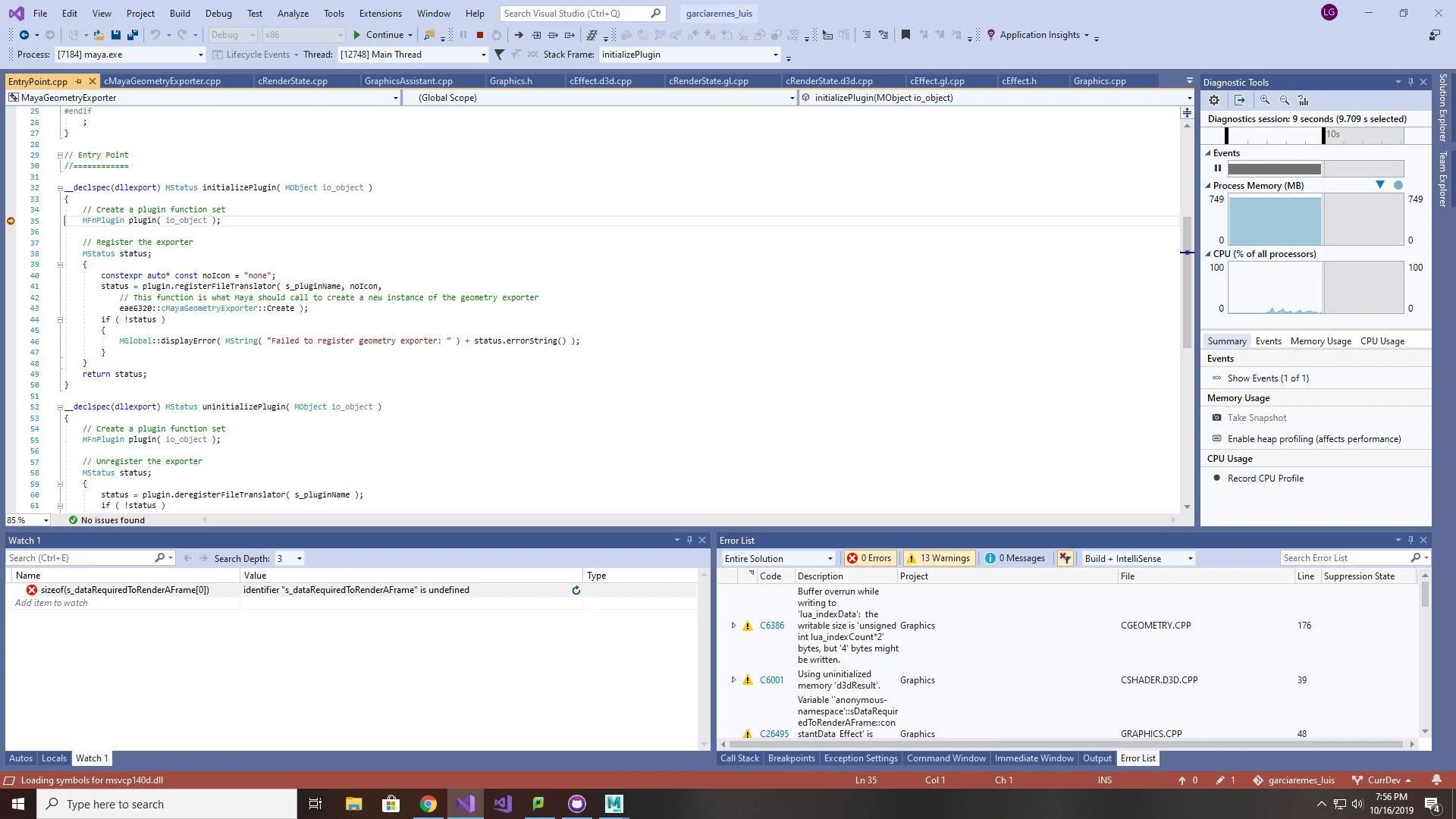This screenshot has width=1456, height=819.
Task: Click Record CPU Profile
Action: 1265,479
